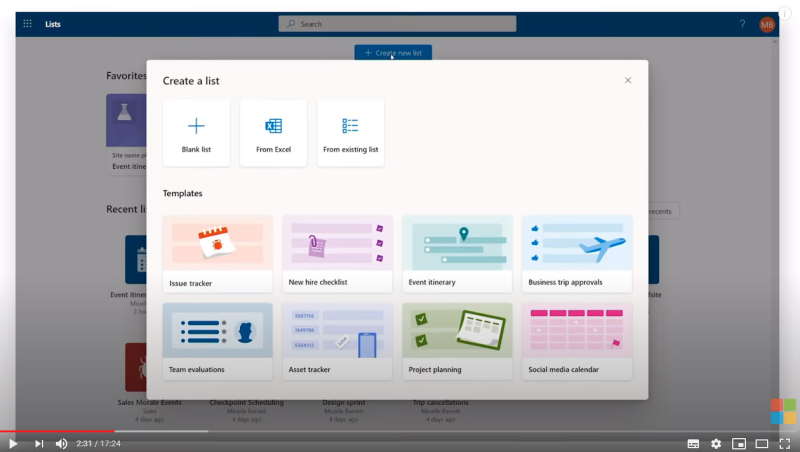This screenshot has height=452, width=800.
Task: Open Sales Morale Events list in background
Action: click(x=149, y=402)
